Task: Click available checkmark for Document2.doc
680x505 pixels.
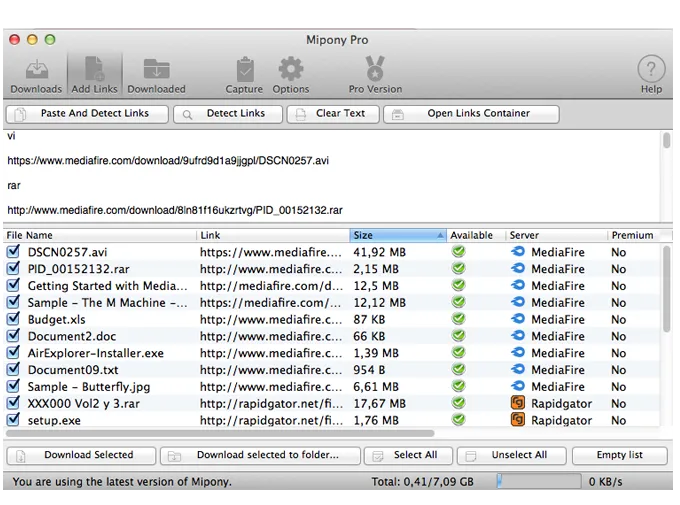Action: (x=458, y=336)
